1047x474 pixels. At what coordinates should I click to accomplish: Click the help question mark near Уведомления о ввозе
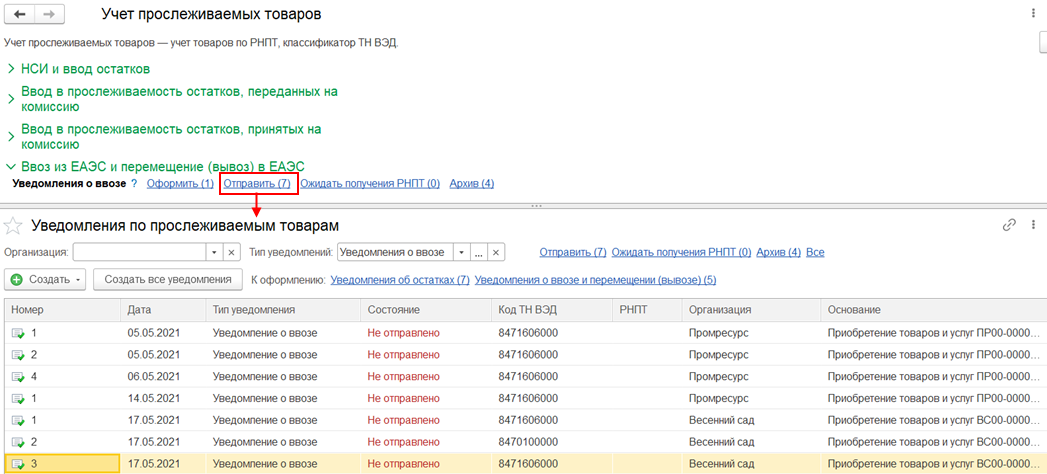[x=134, y=184]
